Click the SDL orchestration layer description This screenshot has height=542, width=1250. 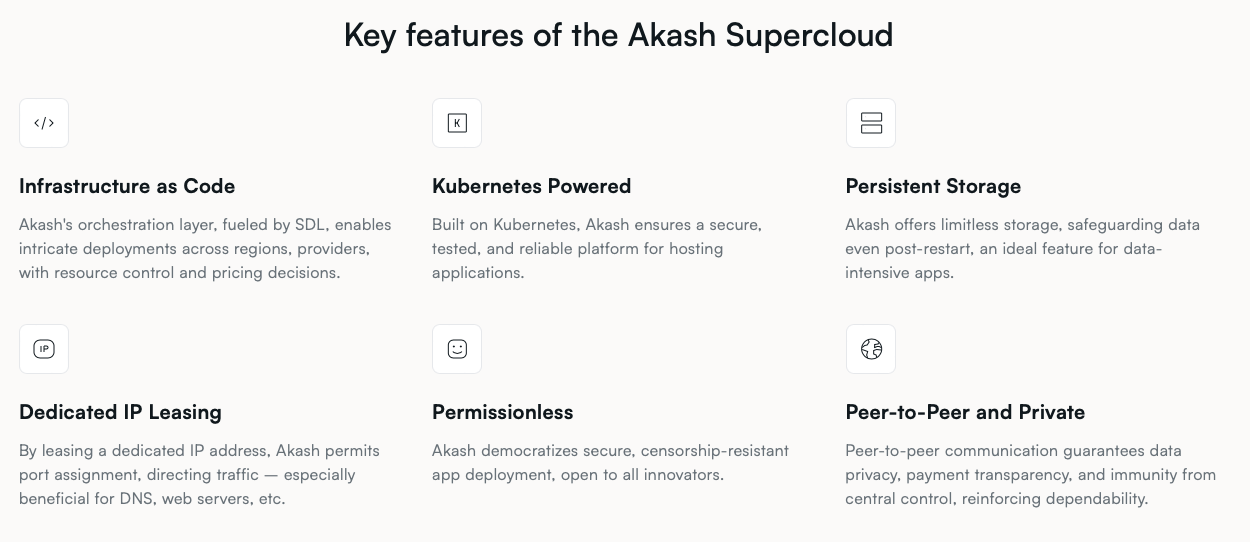[205, 249]
